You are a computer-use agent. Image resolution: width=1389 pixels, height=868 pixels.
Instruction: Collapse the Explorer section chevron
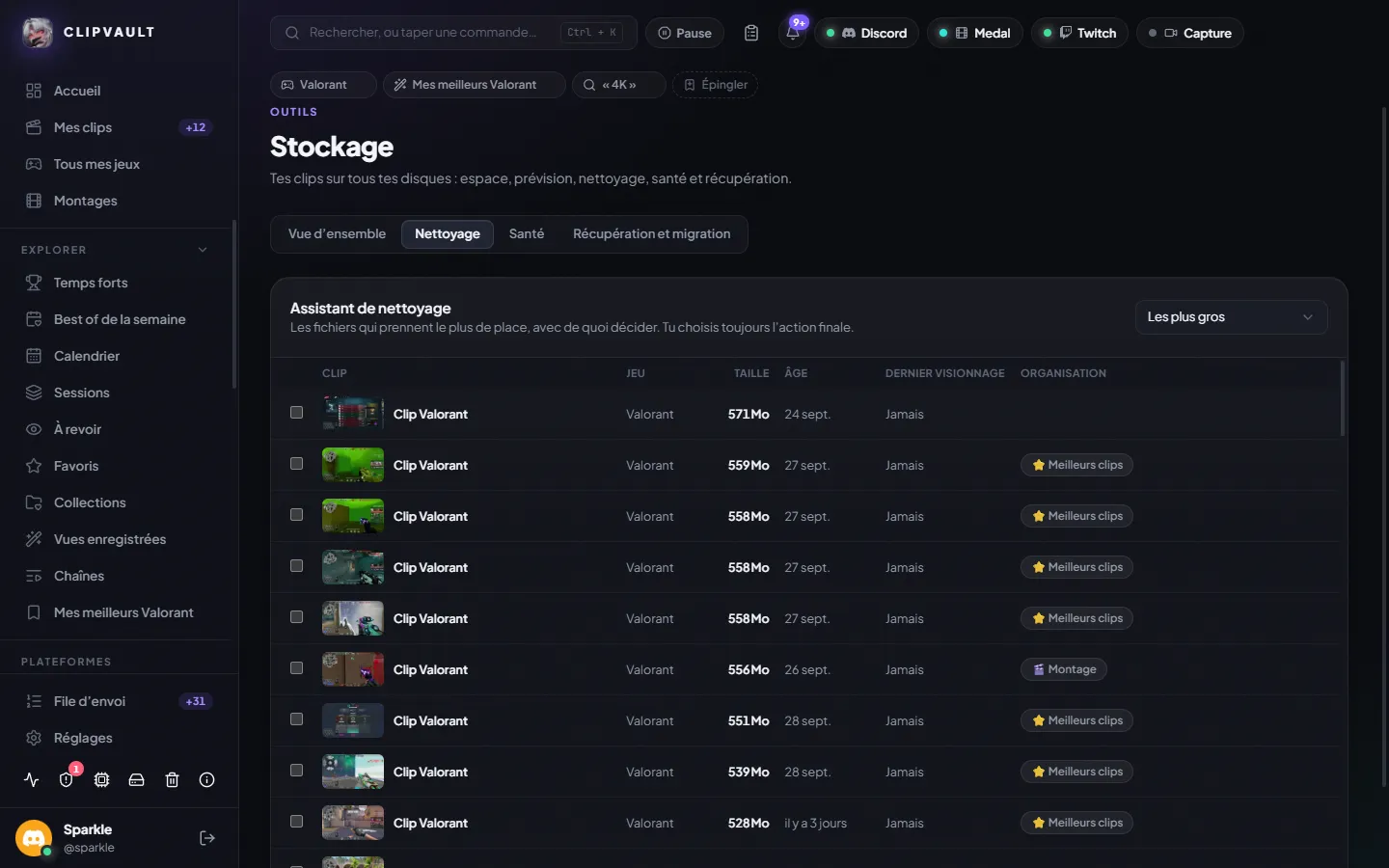click(x=203, y=250)
